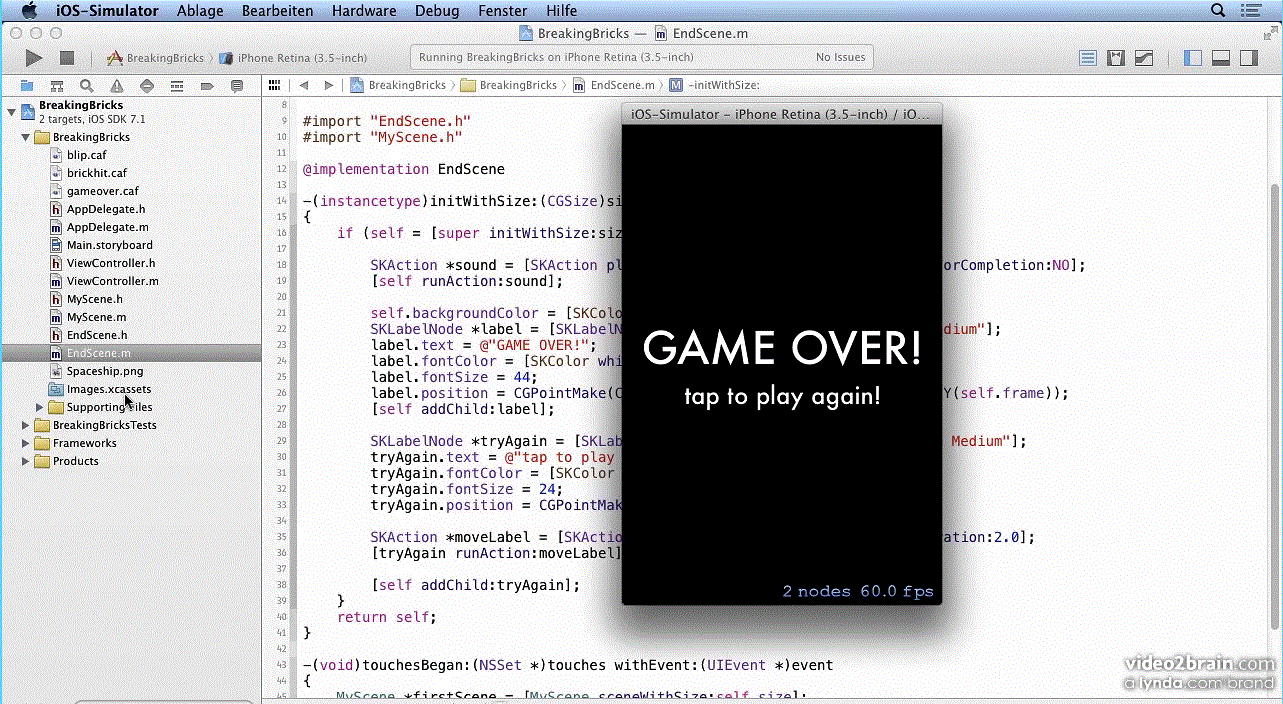The image size is (1283, 704).
Task: Open the Hilfe menu
Action: [561, 11]
